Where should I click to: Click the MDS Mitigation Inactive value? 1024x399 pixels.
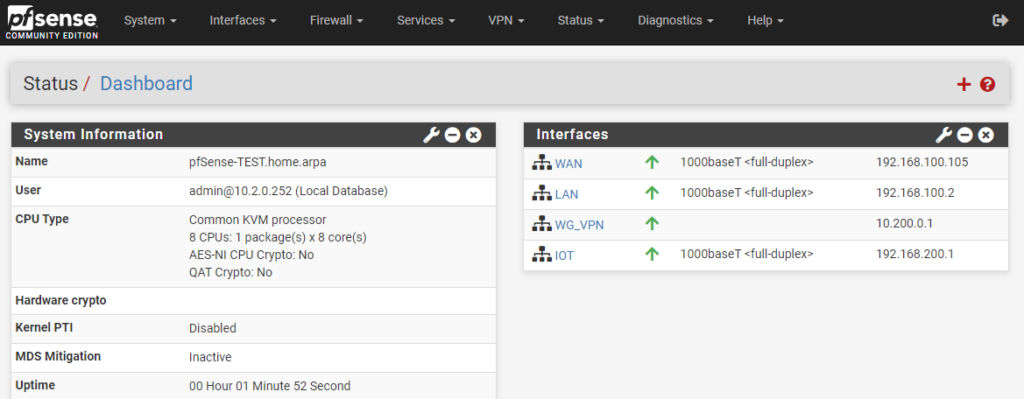click(x=210, y=357)
